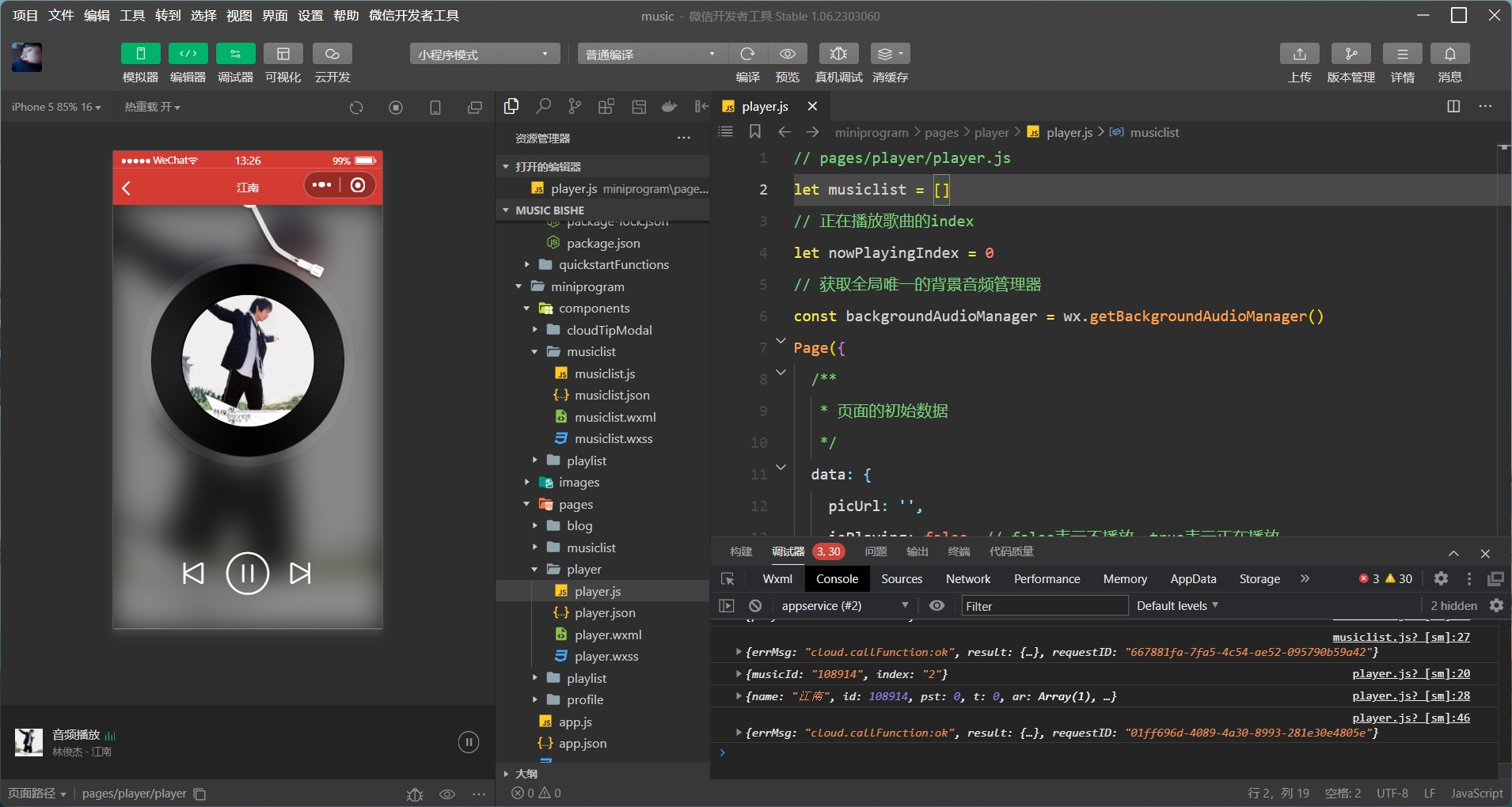1512x807 pixels.
Task: Open version management
Action: (x=1351, y=54)
